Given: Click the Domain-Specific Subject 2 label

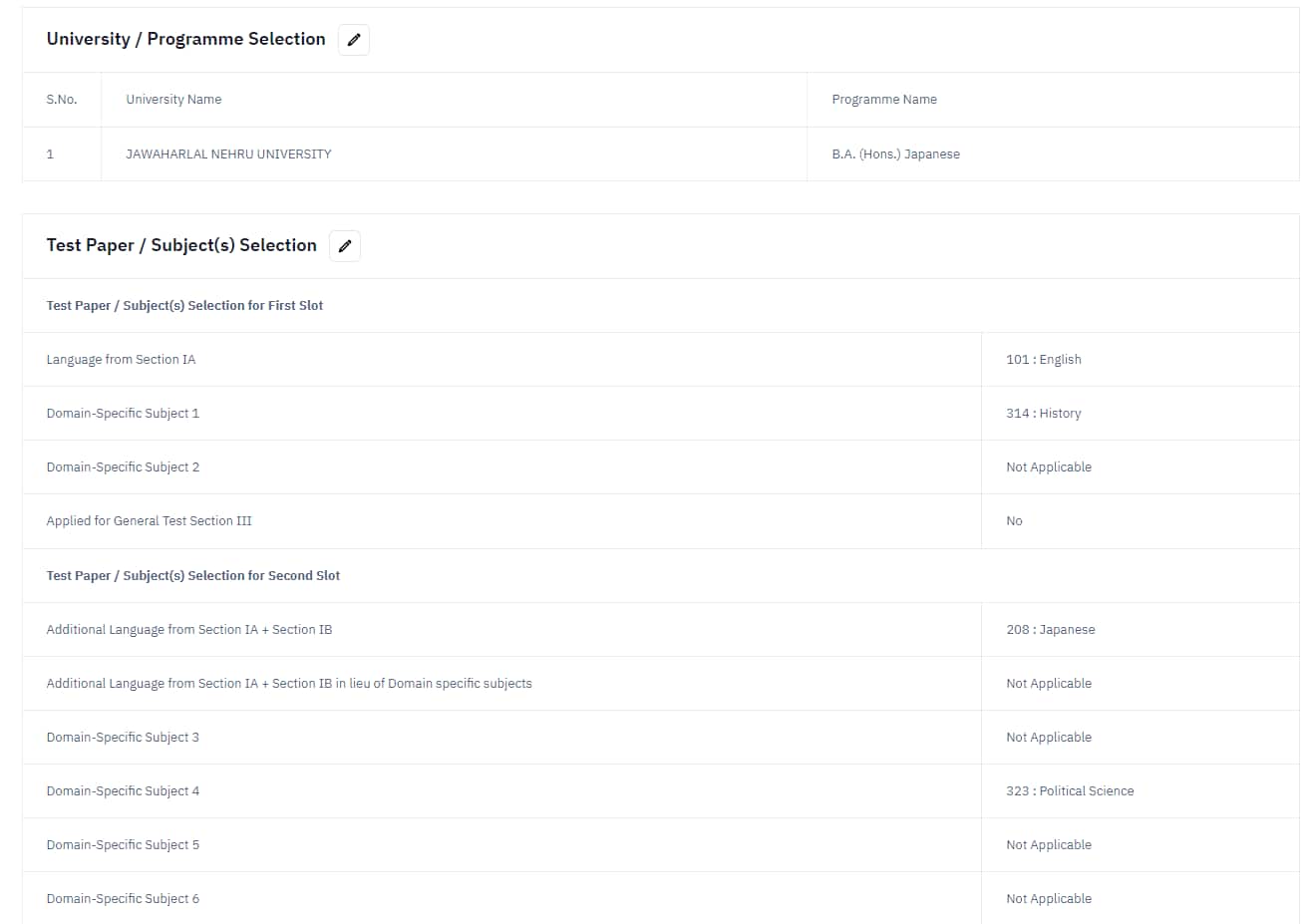Looking at the screenshot, I should click(123, 467).
